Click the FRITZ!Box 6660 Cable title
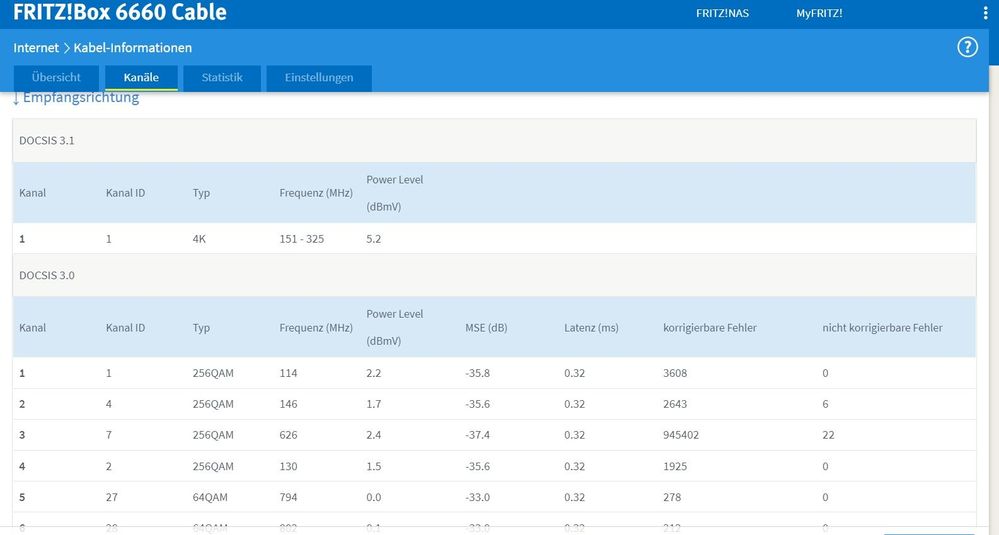Screen dimensions: 999x535 (120, 13)
